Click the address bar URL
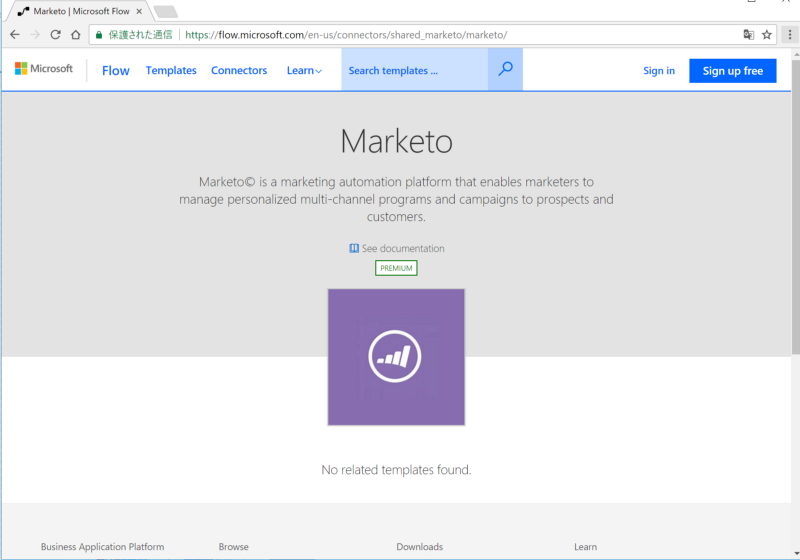Viewport: 800px width, 560px height. pos(346,35)
